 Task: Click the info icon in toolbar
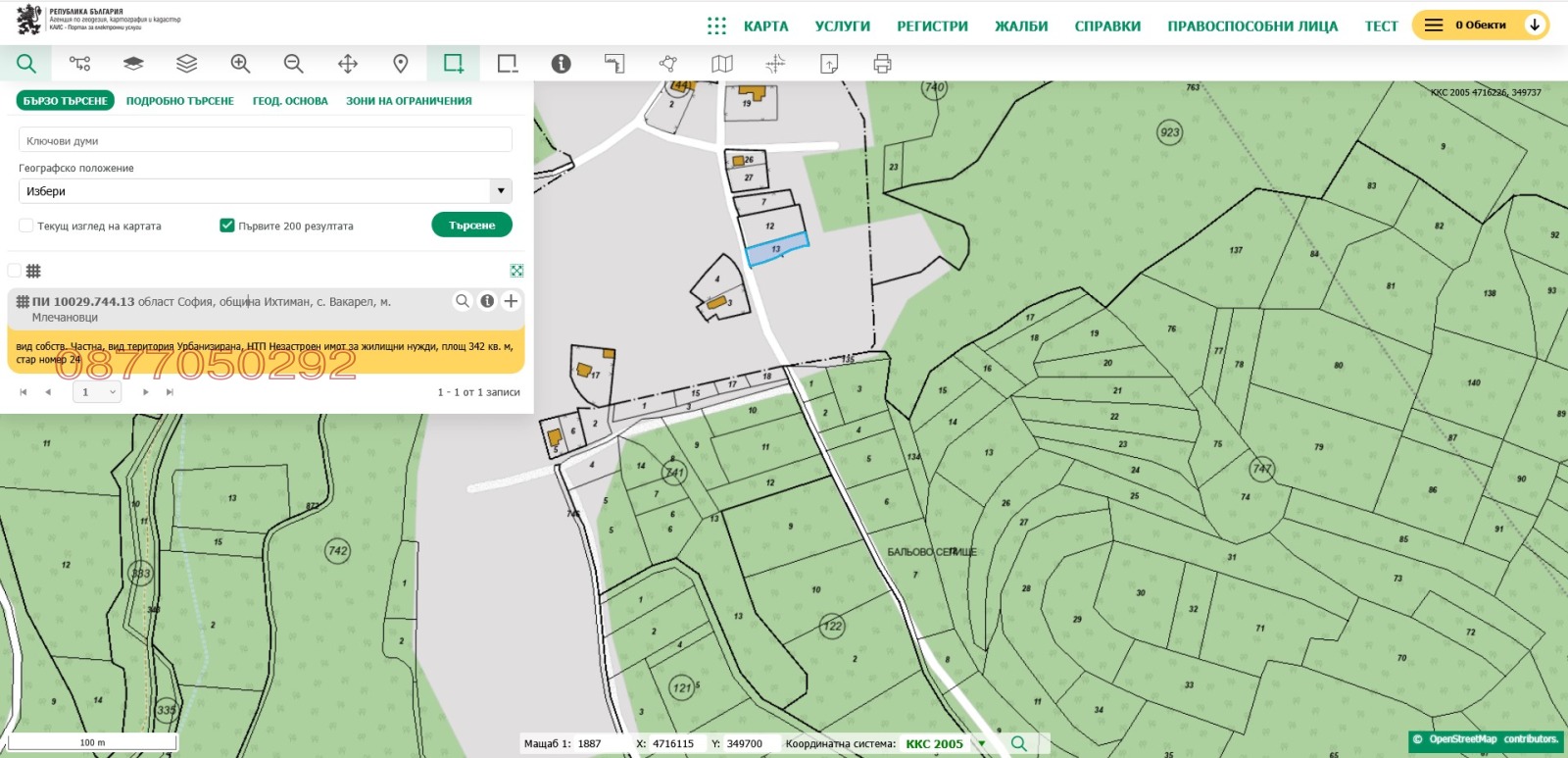coord(561,64)
